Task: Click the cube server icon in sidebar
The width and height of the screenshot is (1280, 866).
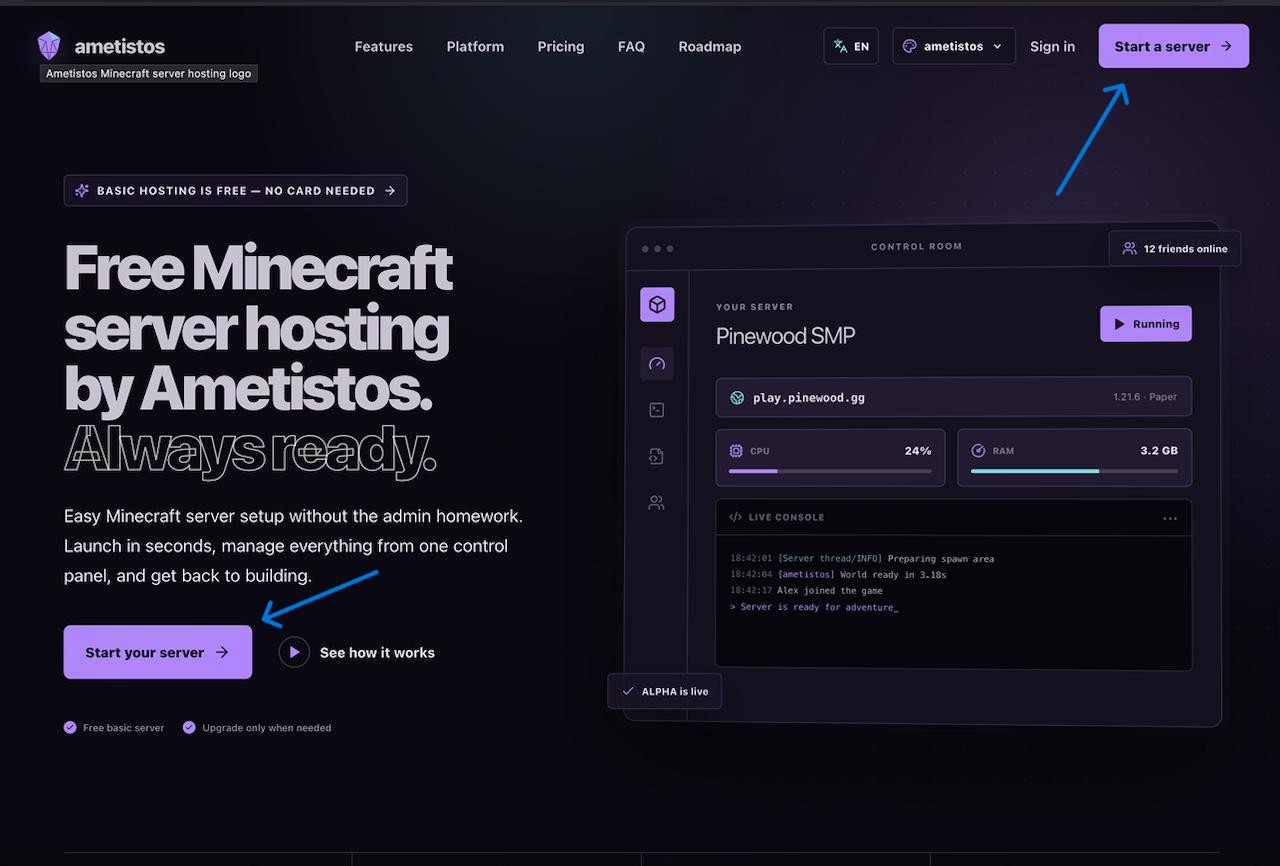Action: [657, 305]
